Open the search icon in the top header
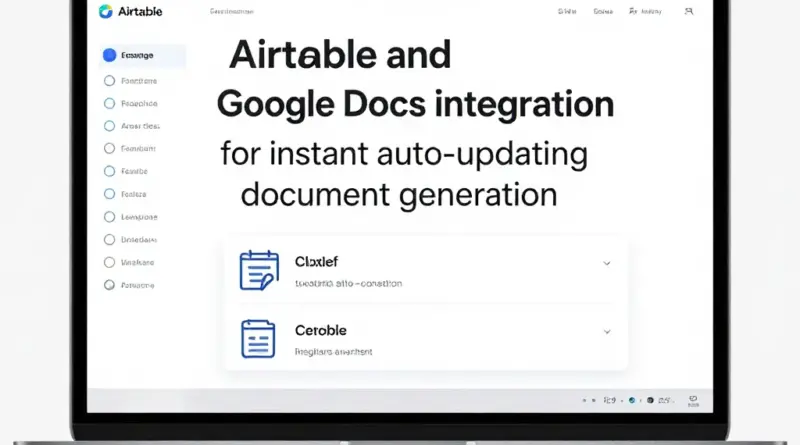The width and height of the screenshot is (800, 445). [689, 11]
